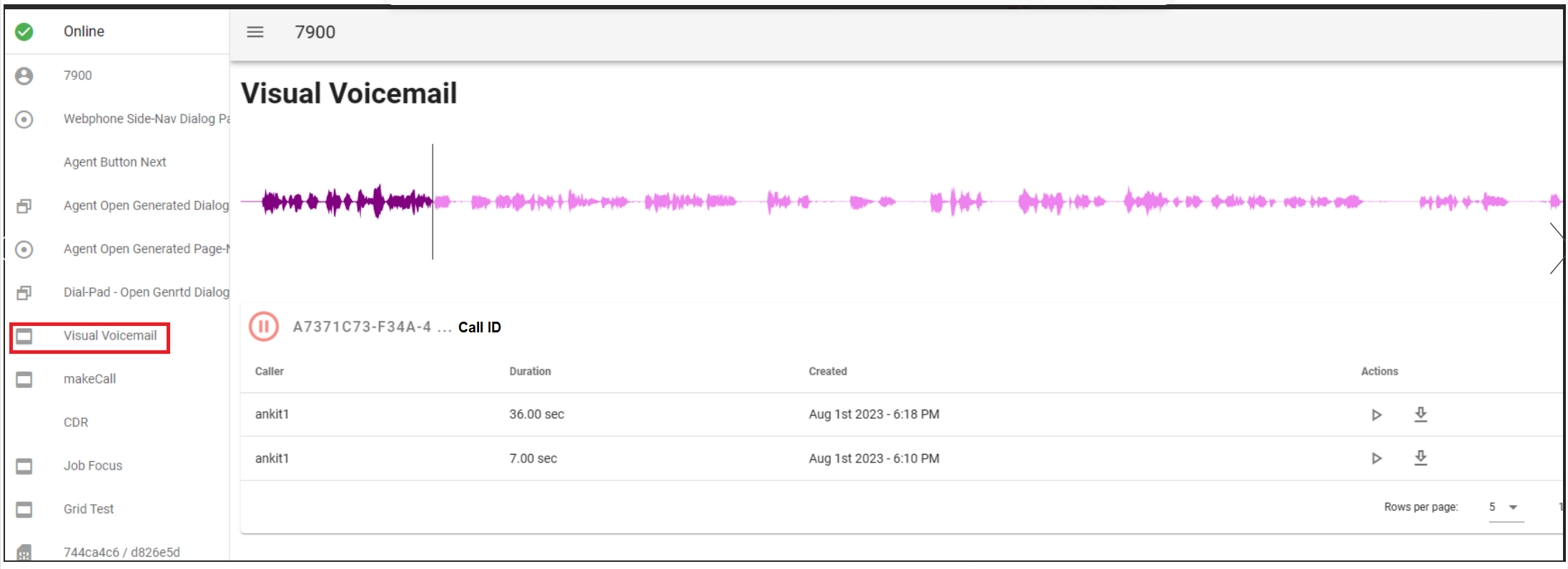Open Grid Test sidebar item
Image resolution: width=1568 pixels, height=569 pixels.
coord(89,509)
